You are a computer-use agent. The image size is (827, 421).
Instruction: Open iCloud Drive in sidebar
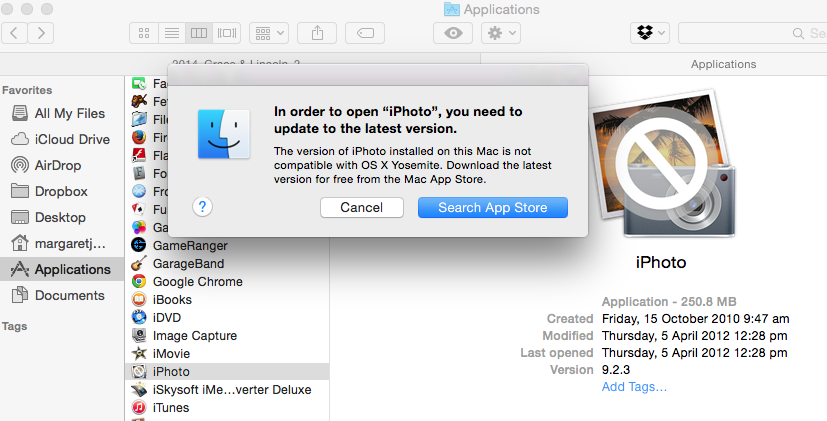61,139
